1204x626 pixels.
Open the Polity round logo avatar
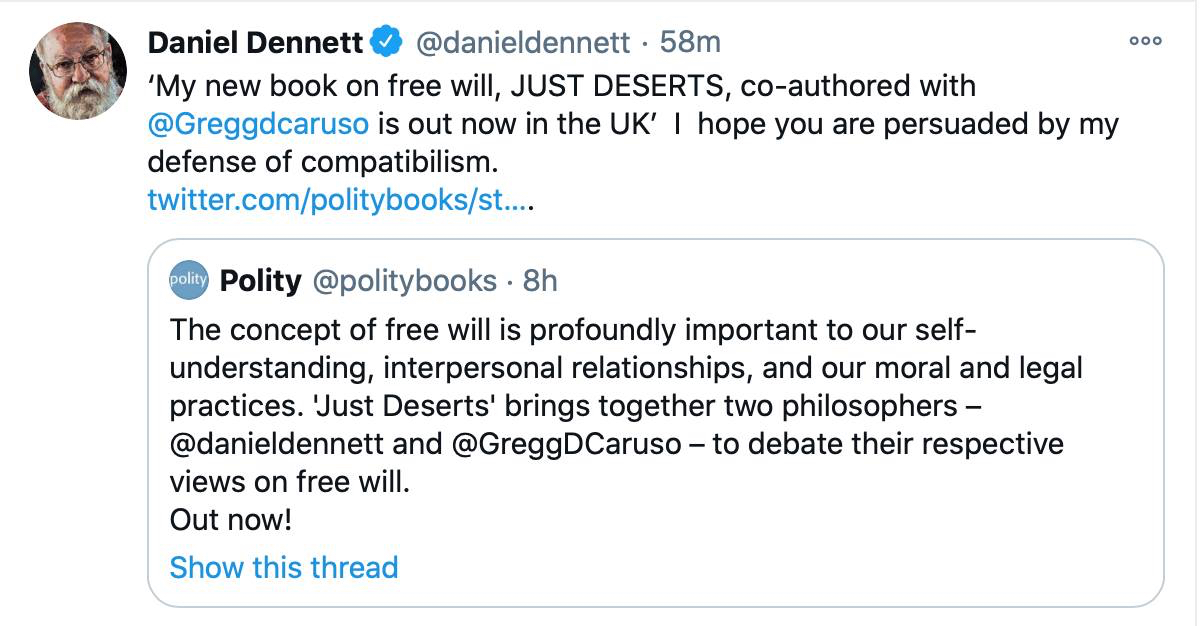tap(188, 280)
